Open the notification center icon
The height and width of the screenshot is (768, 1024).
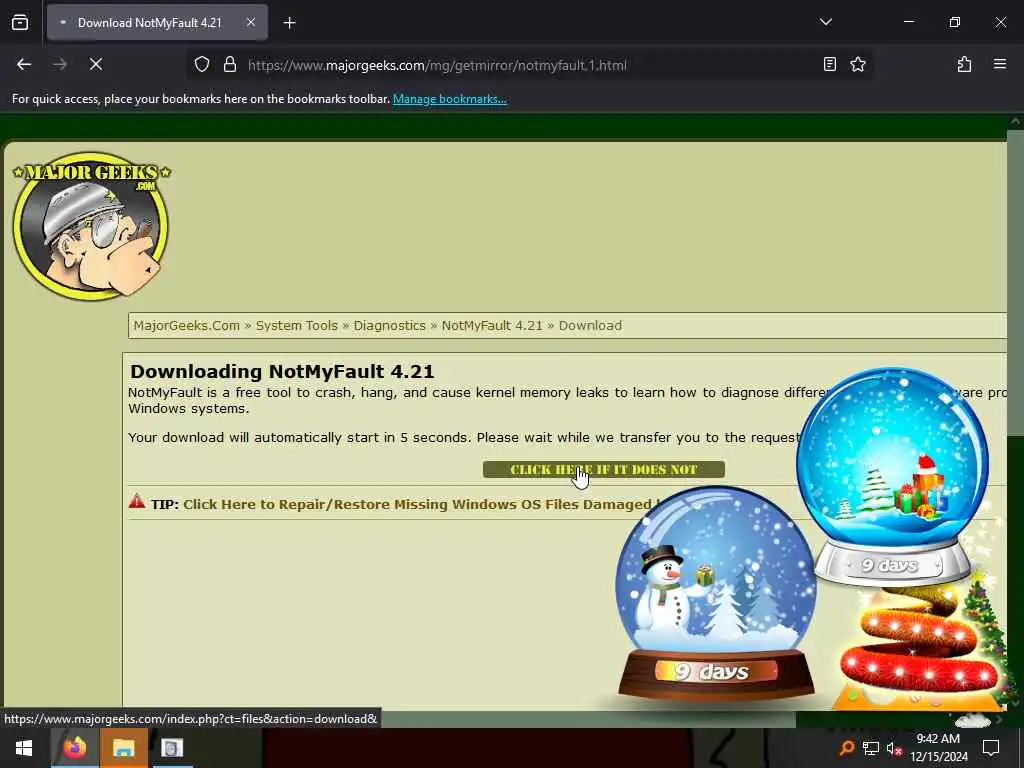[x=991, y=748]
